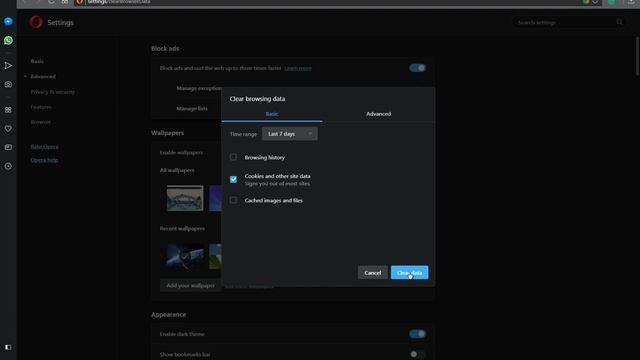Viewport: 640px width, 360px height.
Task: Uncheck Cookies and other site data
Action: coord(233,179)
